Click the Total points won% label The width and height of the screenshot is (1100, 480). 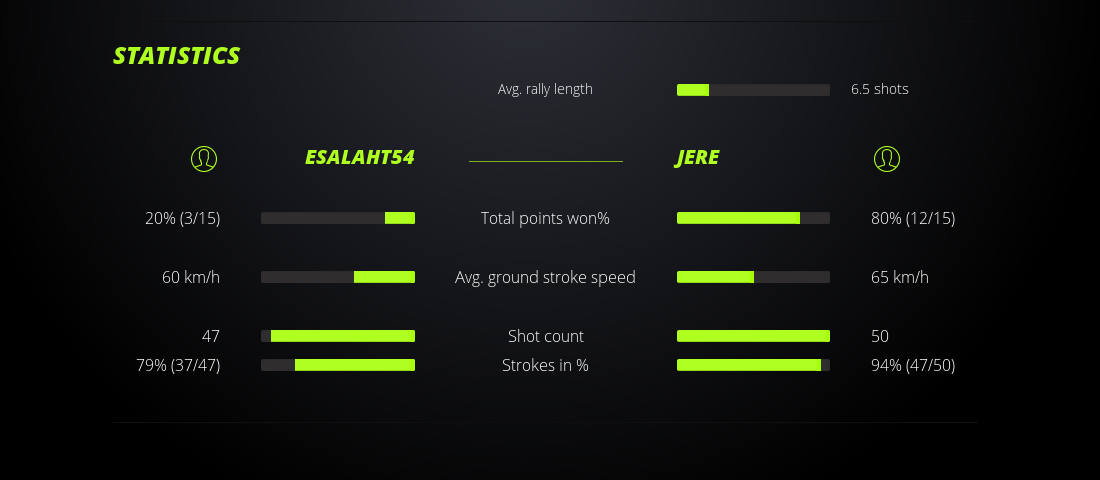click(x=545, y=218)
